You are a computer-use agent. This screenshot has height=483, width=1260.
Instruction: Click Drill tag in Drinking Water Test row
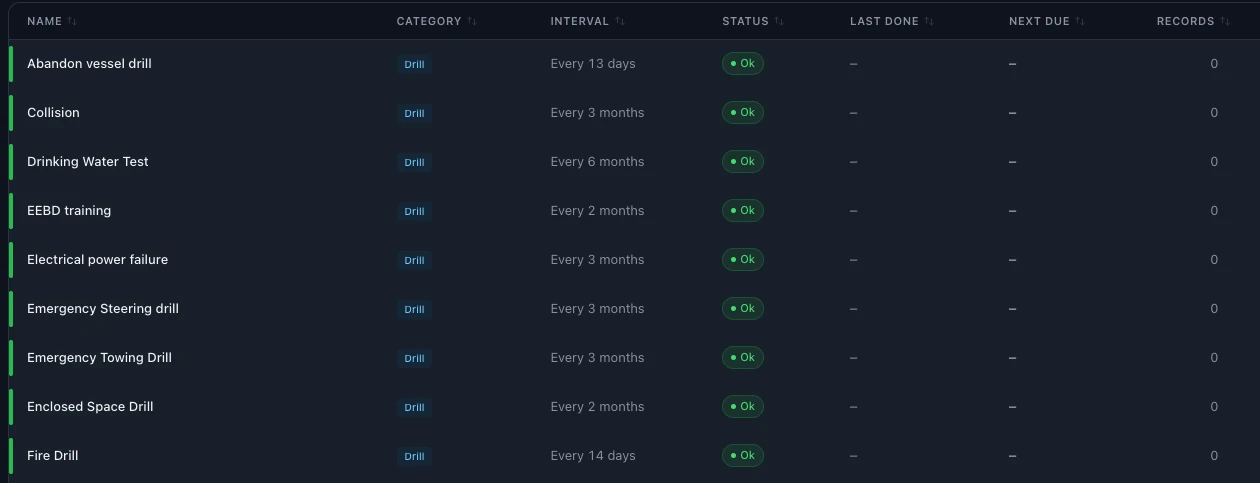(x=414, y=162)
